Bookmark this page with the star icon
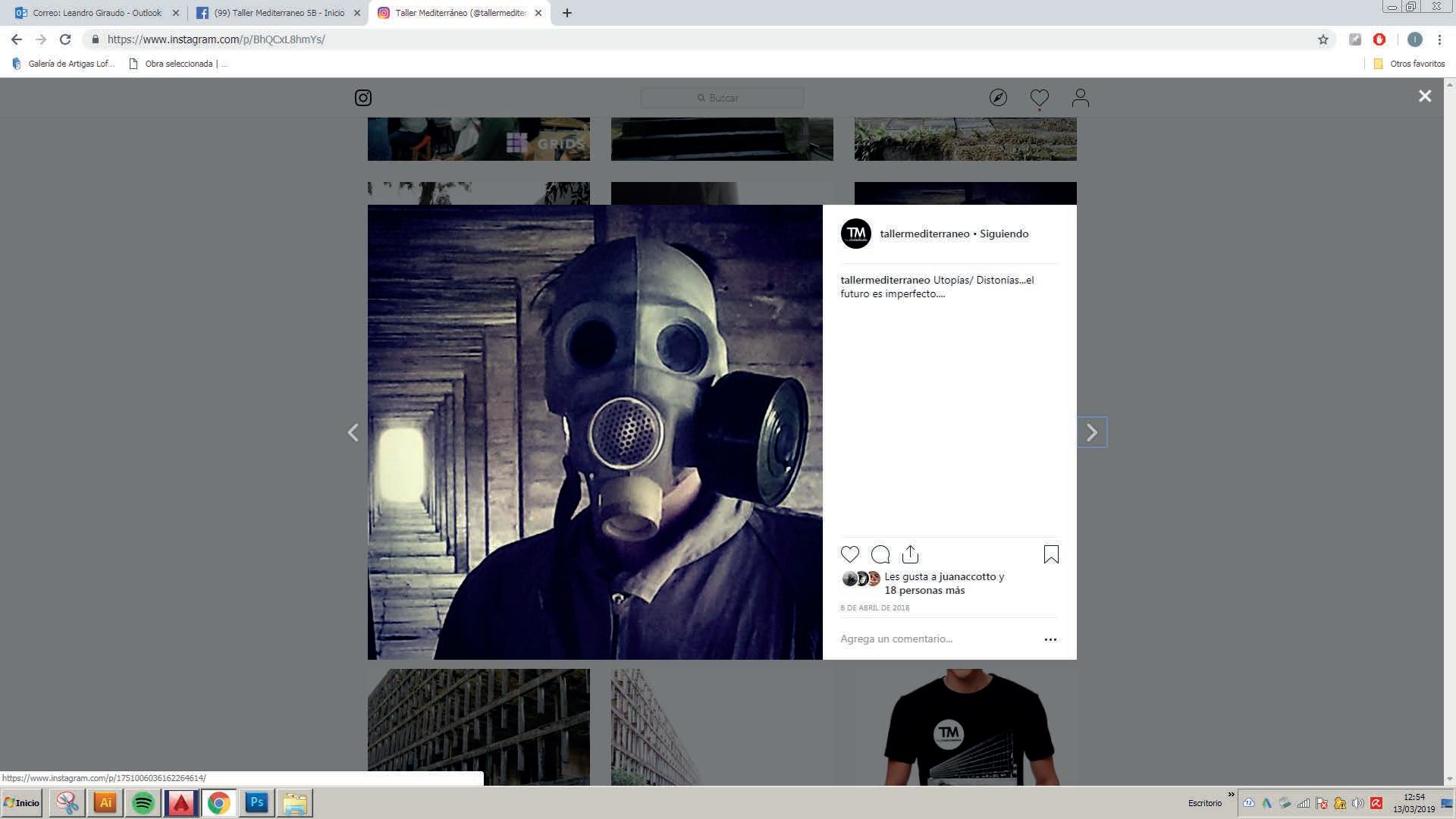Screen dimensions: 1456x819 pyautogui.click(x=1323, y=39)
